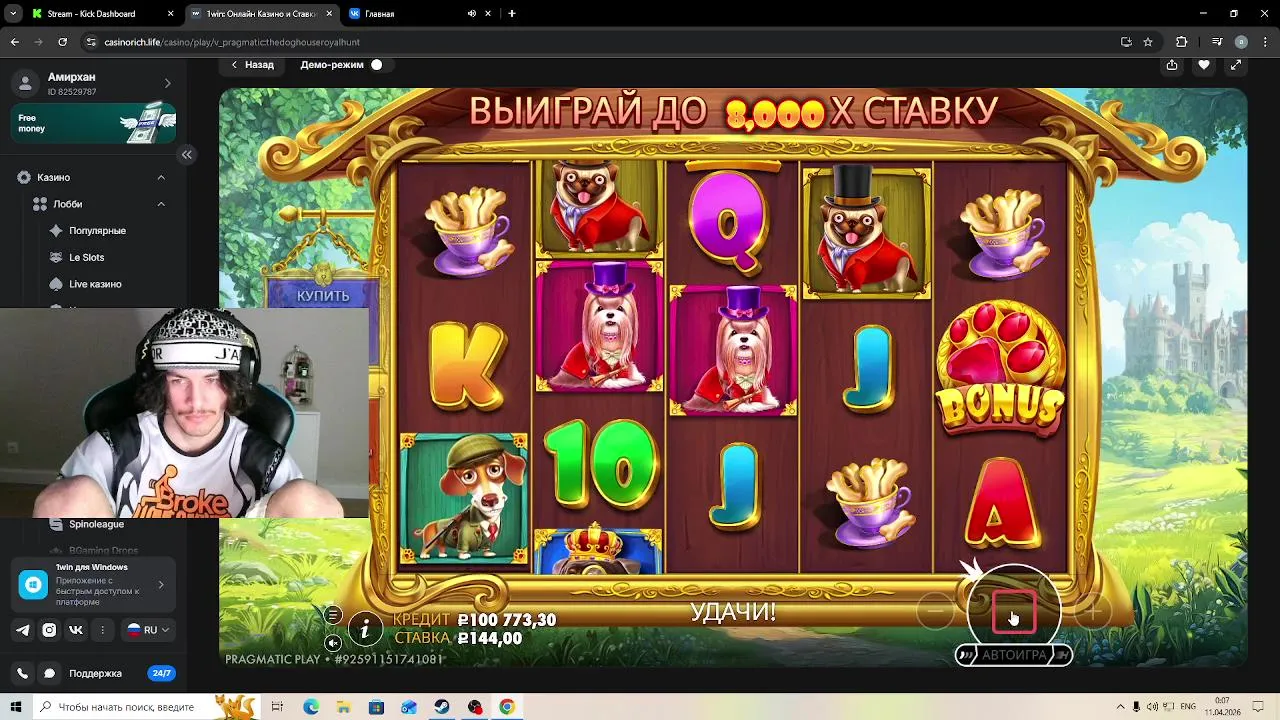Image resolution: width=1280 pixels, height=720 pixels.
Task: Launch Microsoft Edge from taskbar
Action: click(311, 707)
